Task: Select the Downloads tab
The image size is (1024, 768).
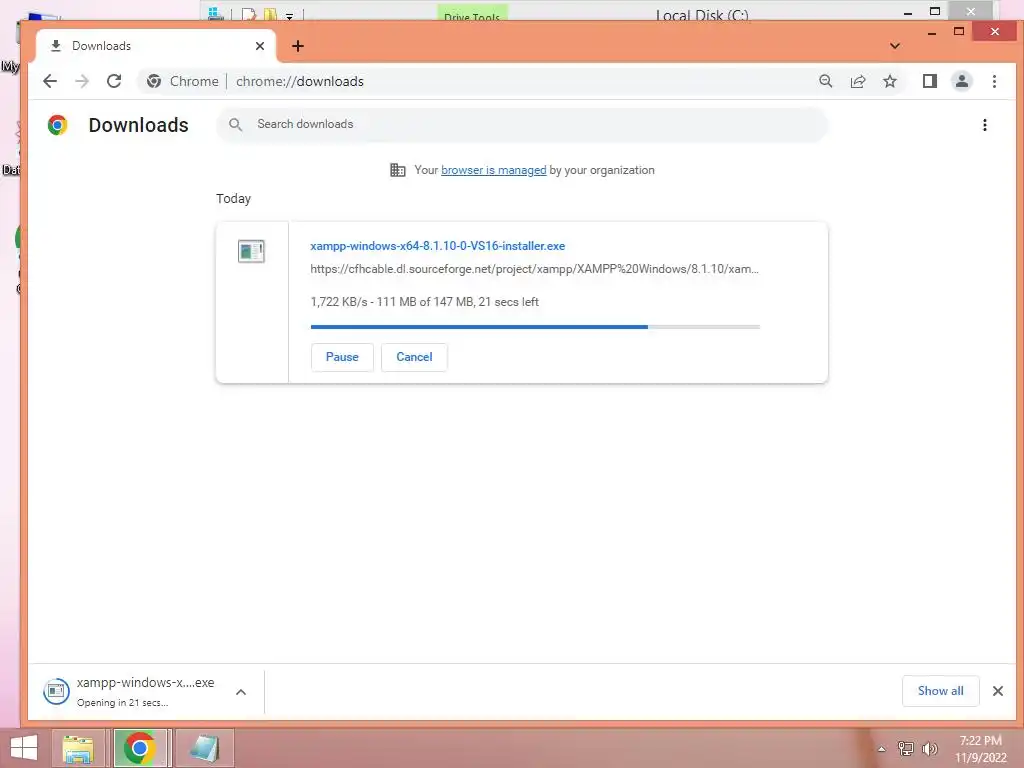Action: 157,46
